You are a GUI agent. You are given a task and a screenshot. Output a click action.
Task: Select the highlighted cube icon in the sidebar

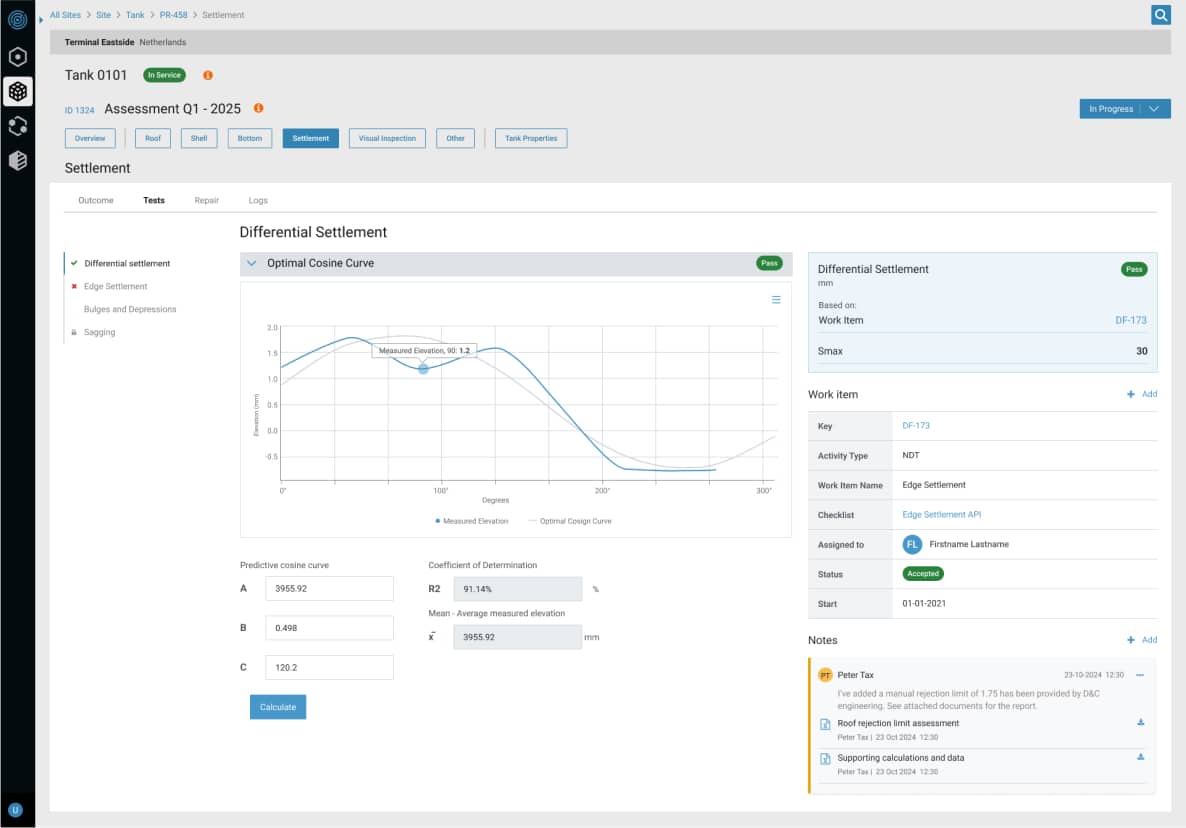coord(17,91)
